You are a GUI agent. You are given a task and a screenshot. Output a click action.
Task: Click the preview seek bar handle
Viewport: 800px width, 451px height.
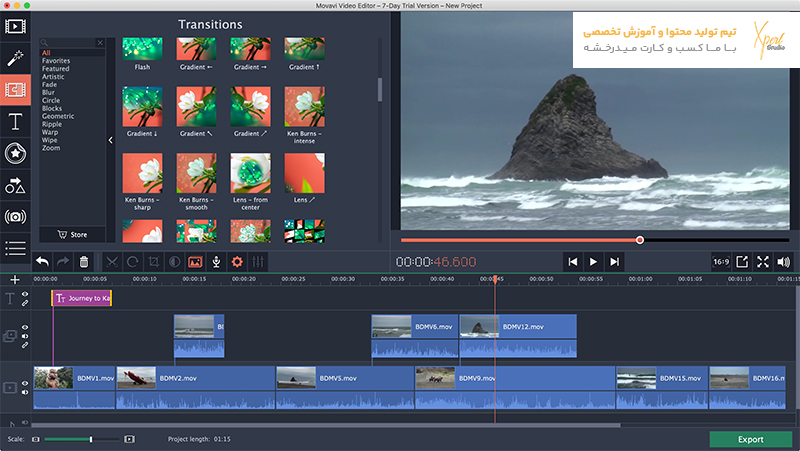coord(640,240)
